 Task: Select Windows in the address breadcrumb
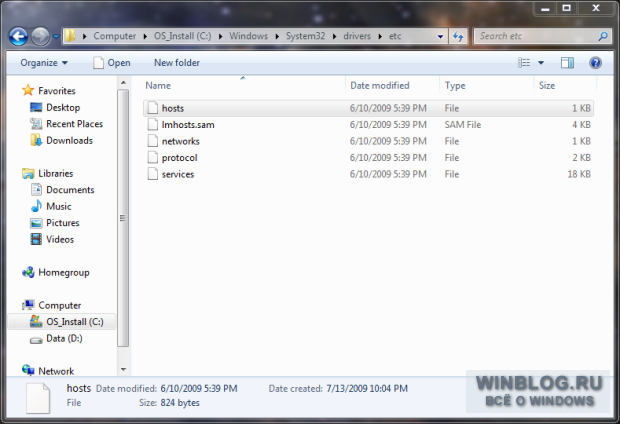248,36
